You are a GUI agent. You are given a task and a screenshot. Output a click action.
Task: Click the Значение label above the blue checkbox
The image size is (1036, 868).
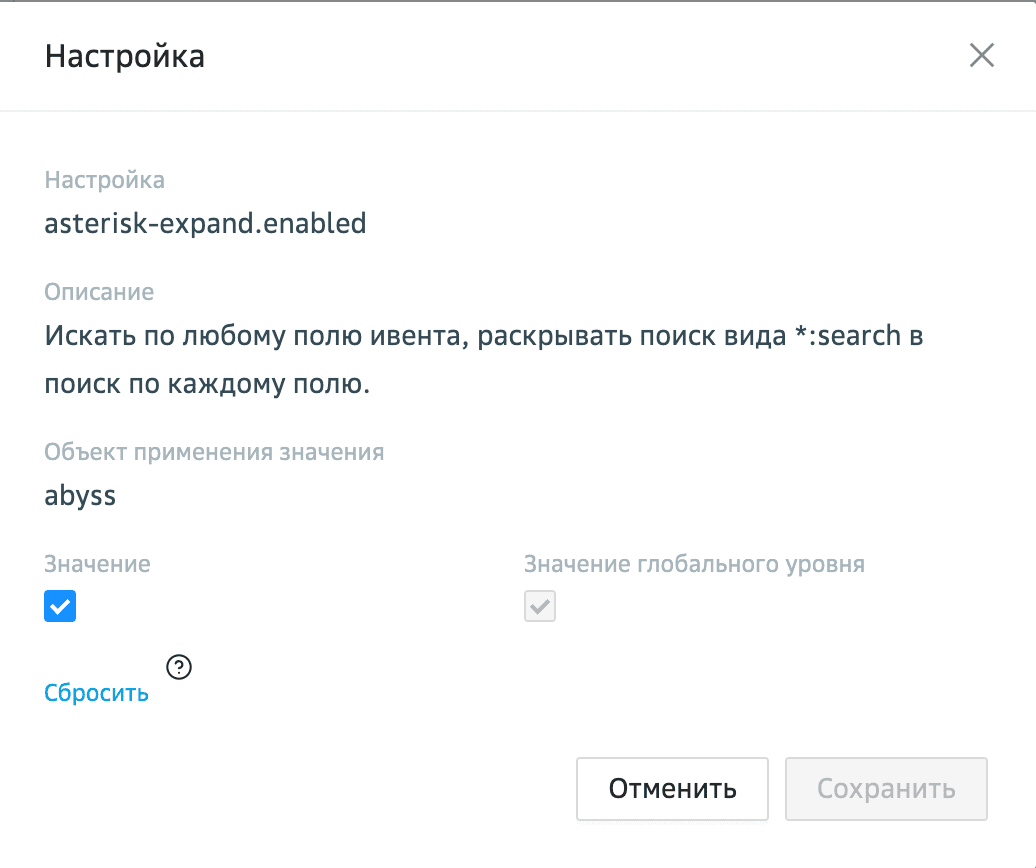coord(97,564)
